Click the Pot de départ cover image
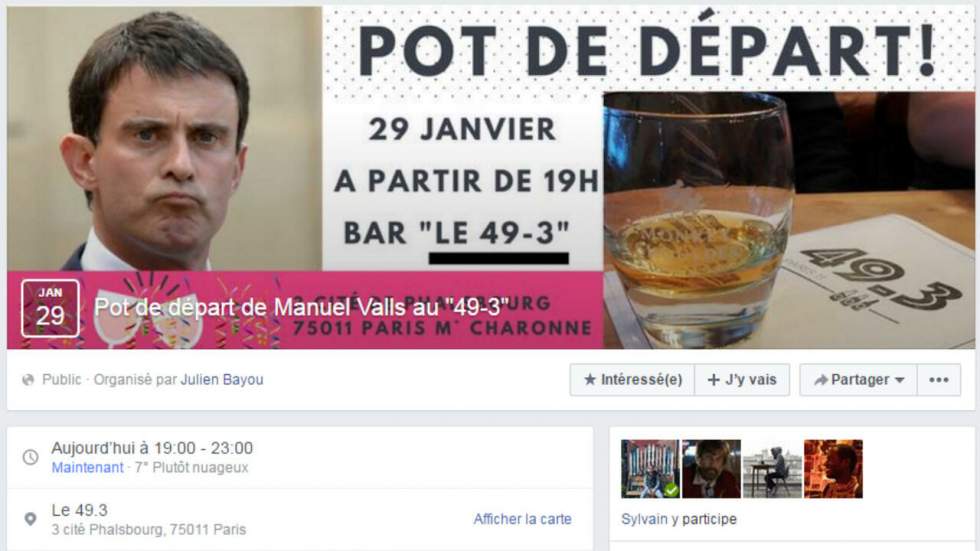This screenshot has width=980, height=551. [x=491, y=177]
